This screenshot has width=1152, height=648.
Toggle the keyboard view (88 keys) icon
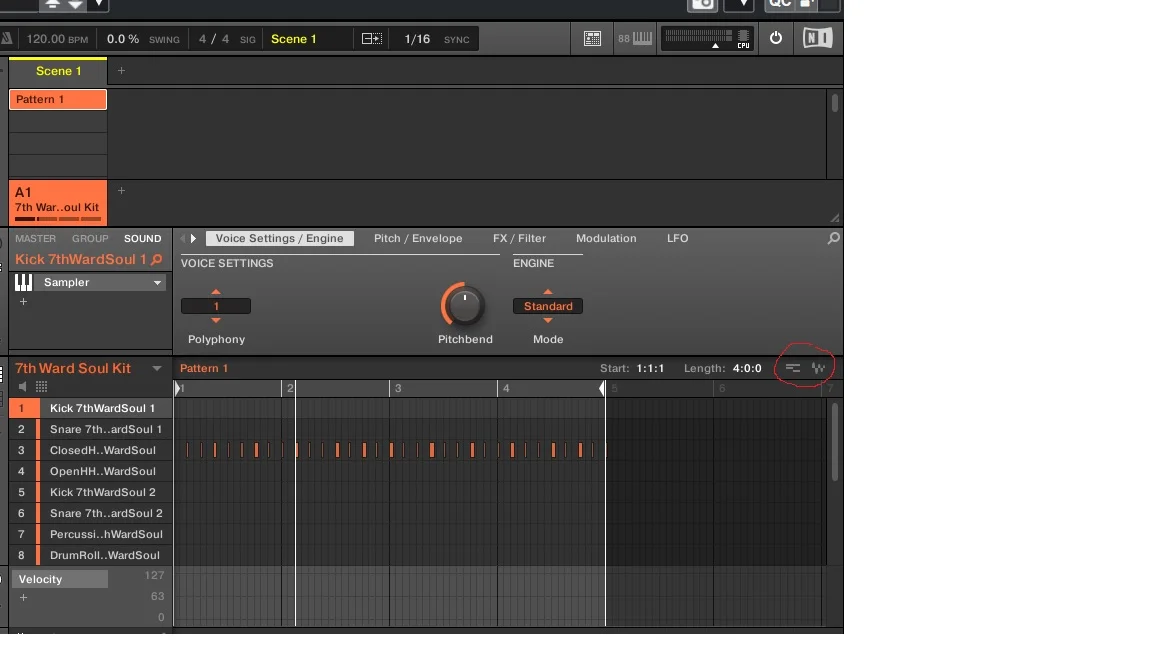click(635, 39)
